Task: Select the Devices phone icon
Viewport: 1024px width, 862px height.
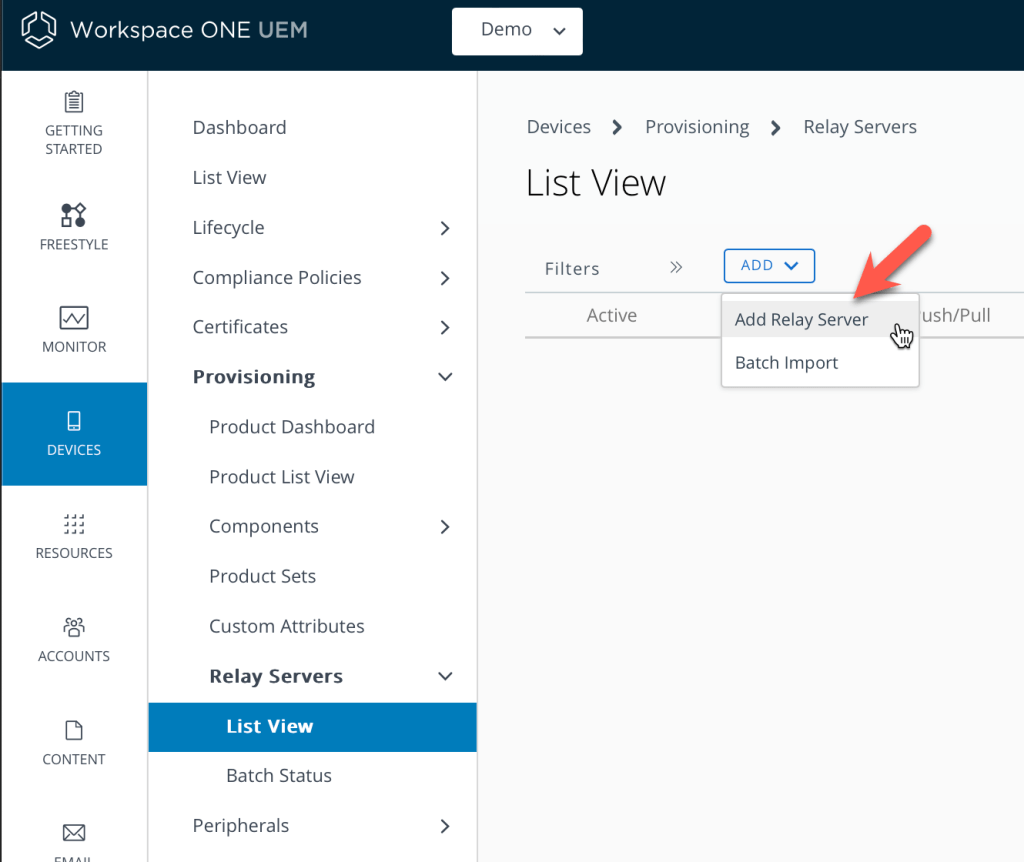Action: click(74, 421)
